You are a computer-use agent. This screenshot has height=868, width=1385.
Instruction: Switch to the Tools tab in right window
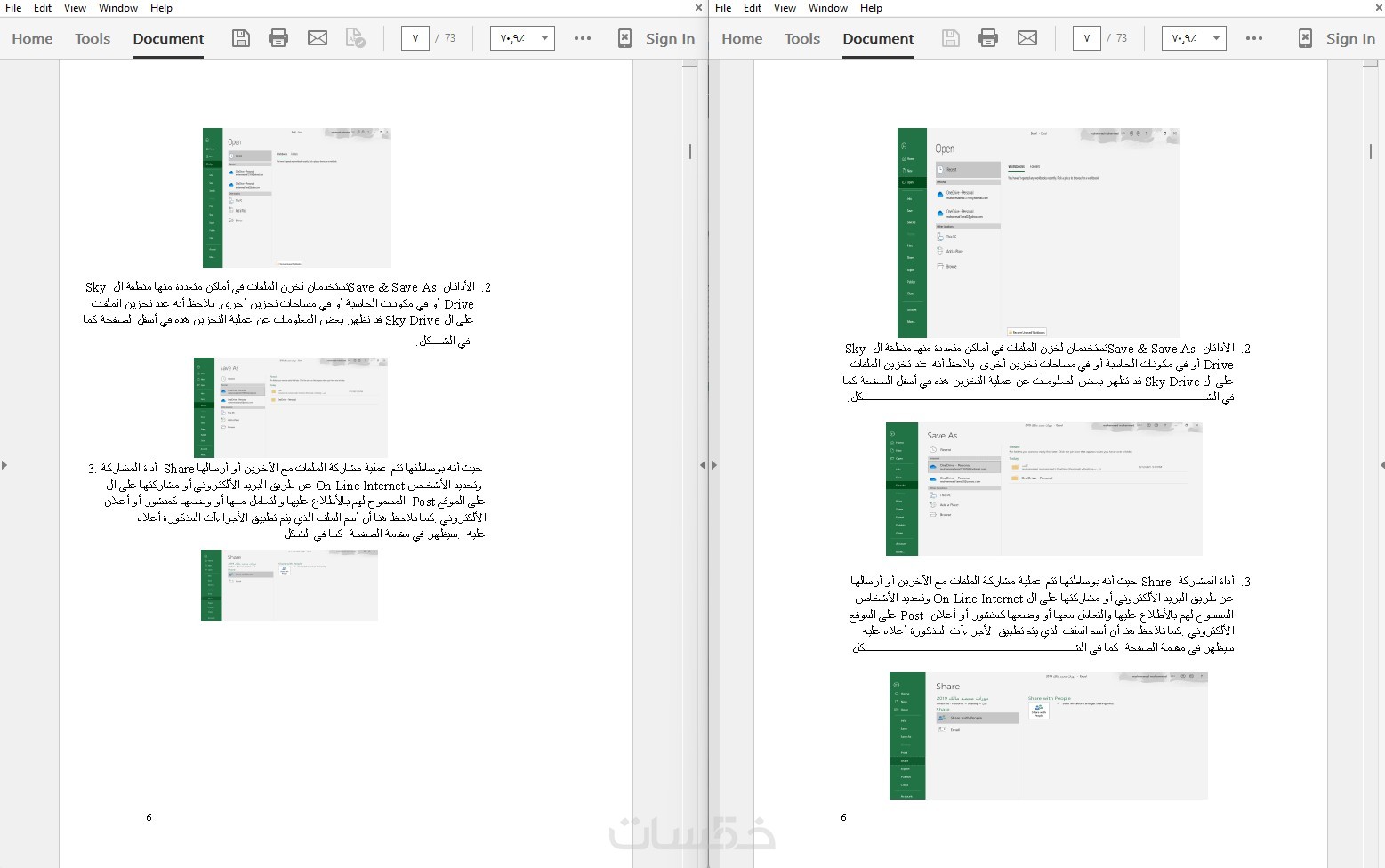pos(802,38)
